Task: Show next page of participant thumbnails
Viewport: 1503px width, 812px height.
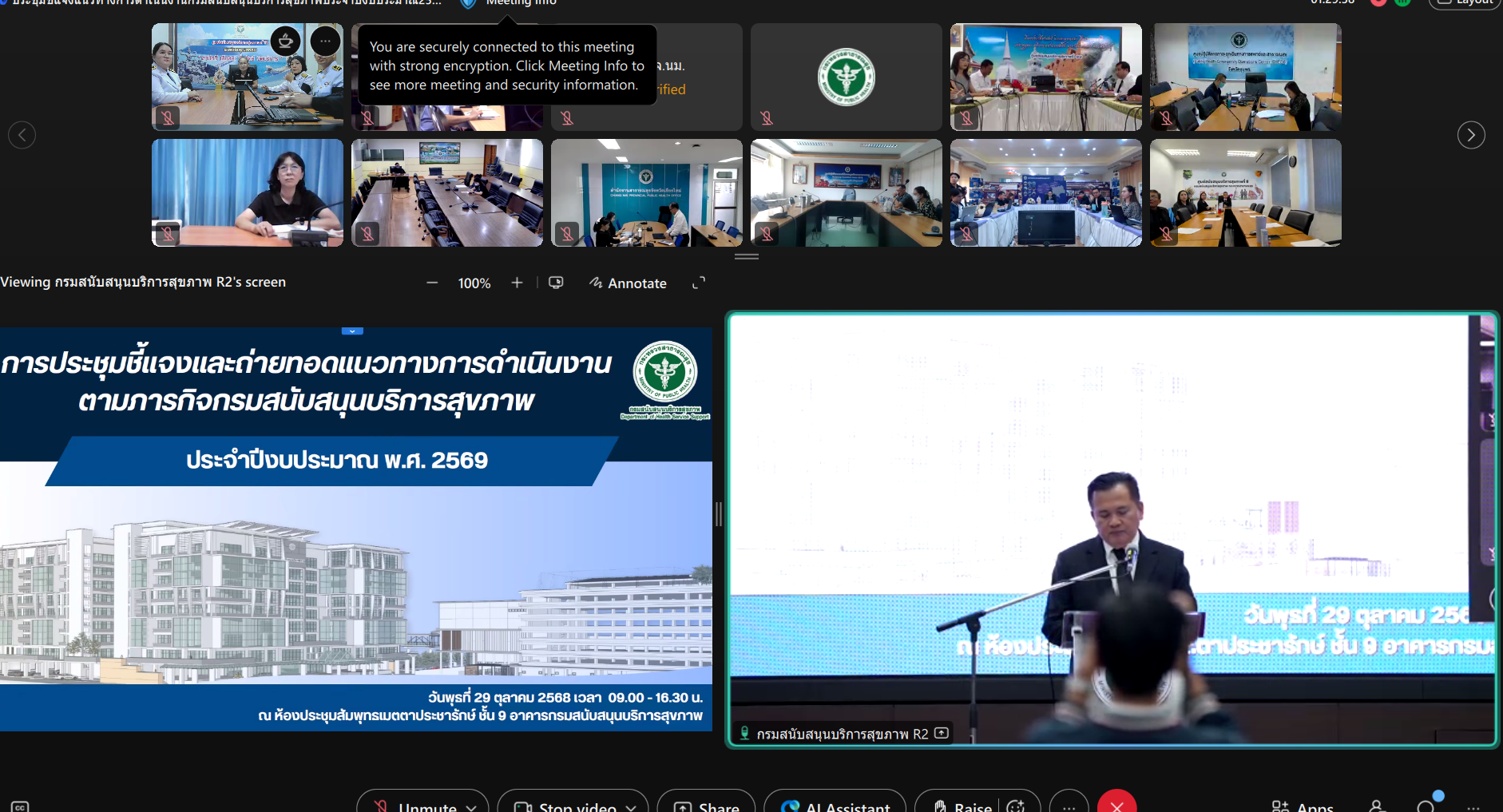Action: click(x=1471, y=135)
